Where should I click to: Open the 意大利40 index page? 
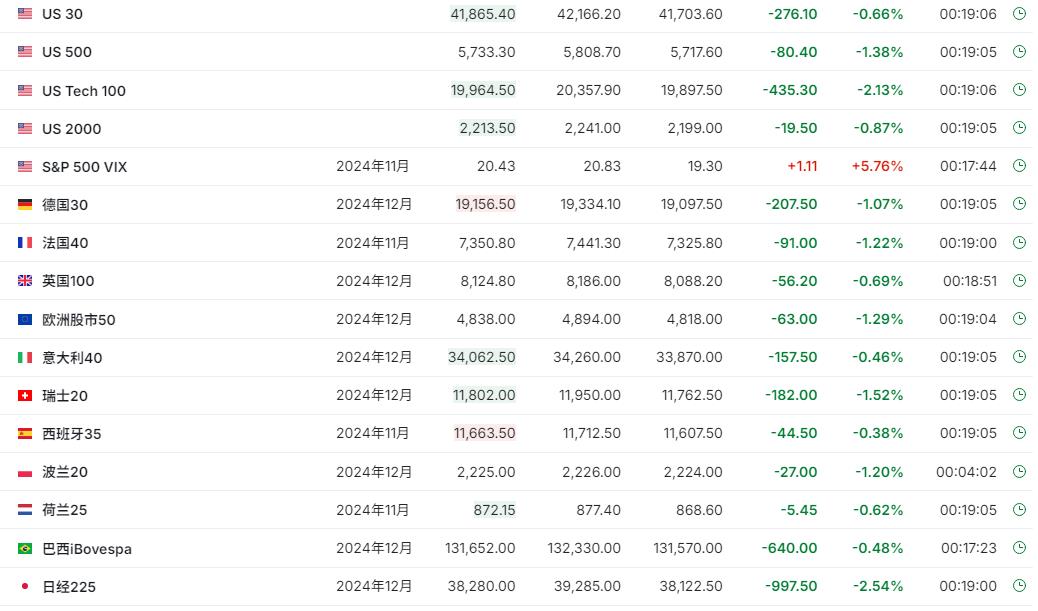pos(72,358)
